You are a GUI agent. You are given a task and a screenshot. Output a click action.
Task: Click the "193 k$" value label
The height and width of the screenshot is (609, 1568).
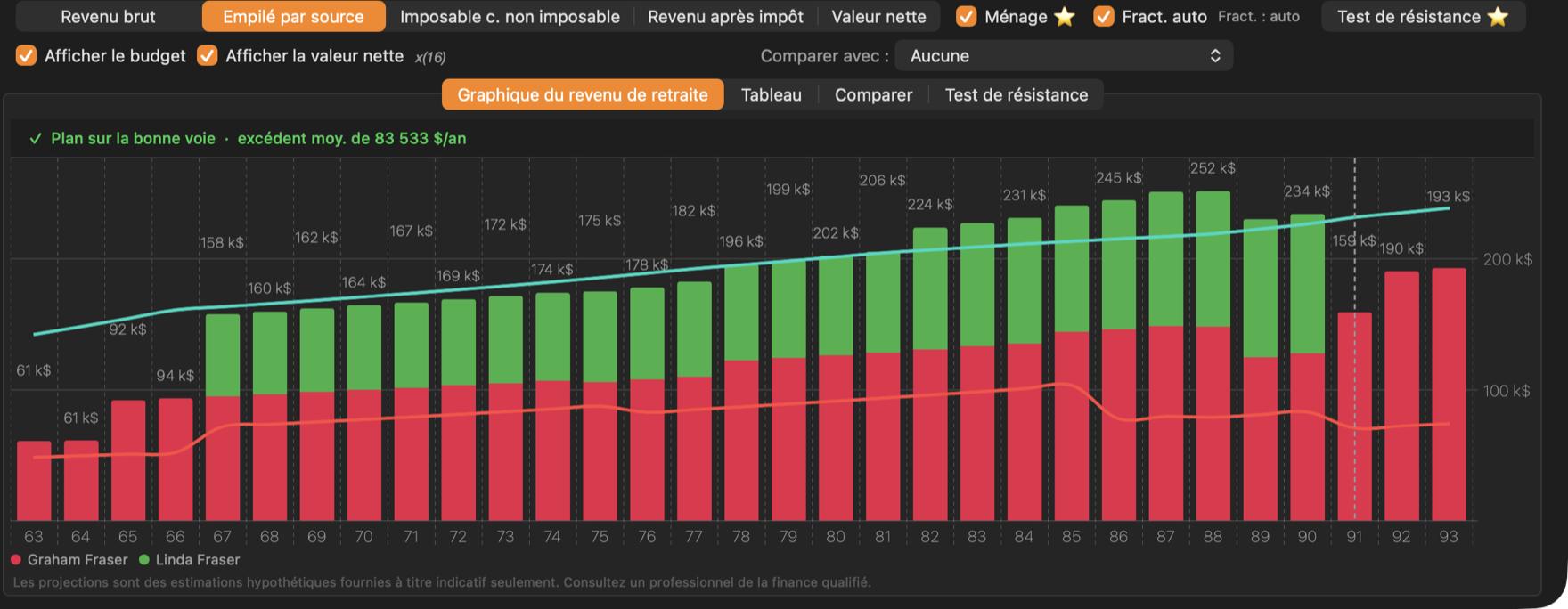[1449, 196]
